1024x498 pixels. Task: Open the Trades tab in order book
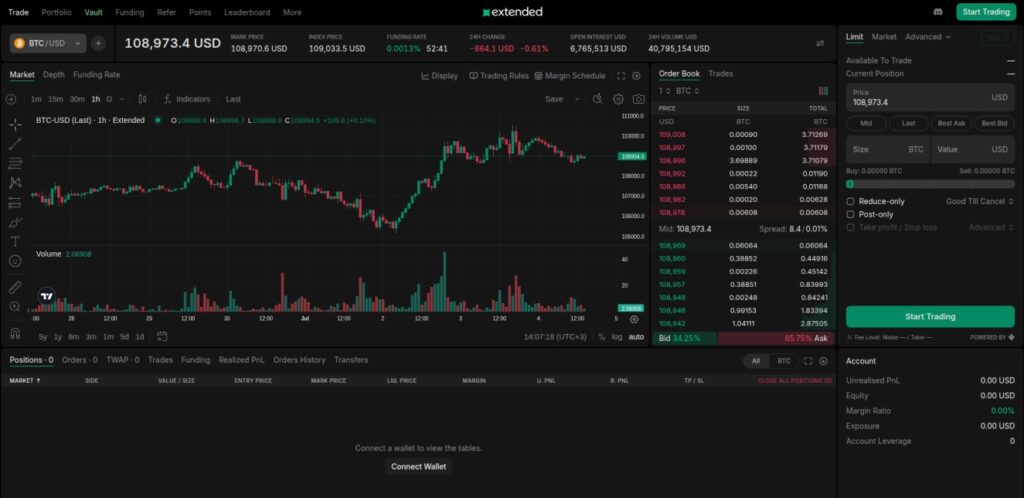(x=720, y=73)
